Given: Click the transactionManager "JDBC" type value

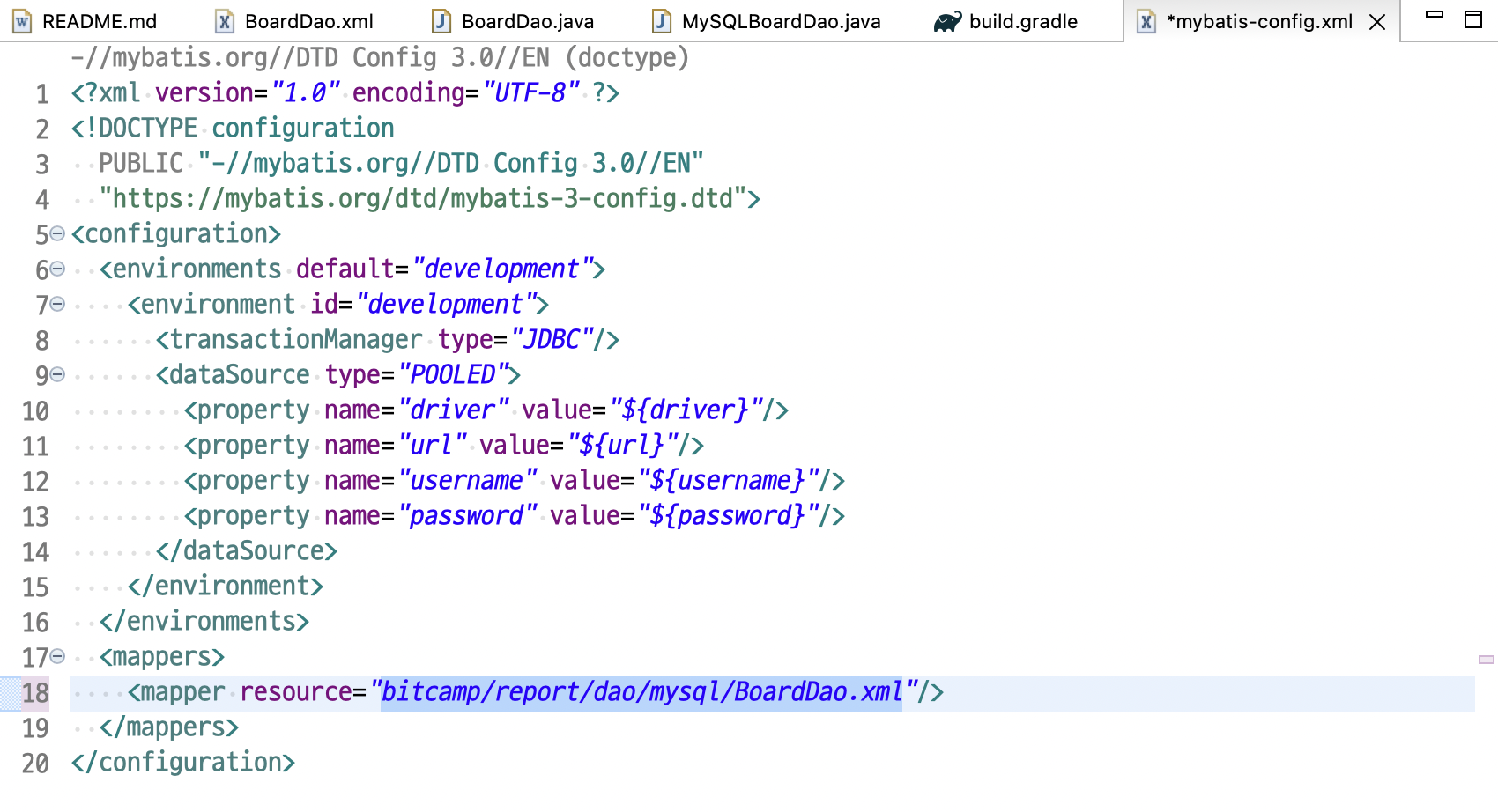Looking at the screenshot, I should pos(552,339).
